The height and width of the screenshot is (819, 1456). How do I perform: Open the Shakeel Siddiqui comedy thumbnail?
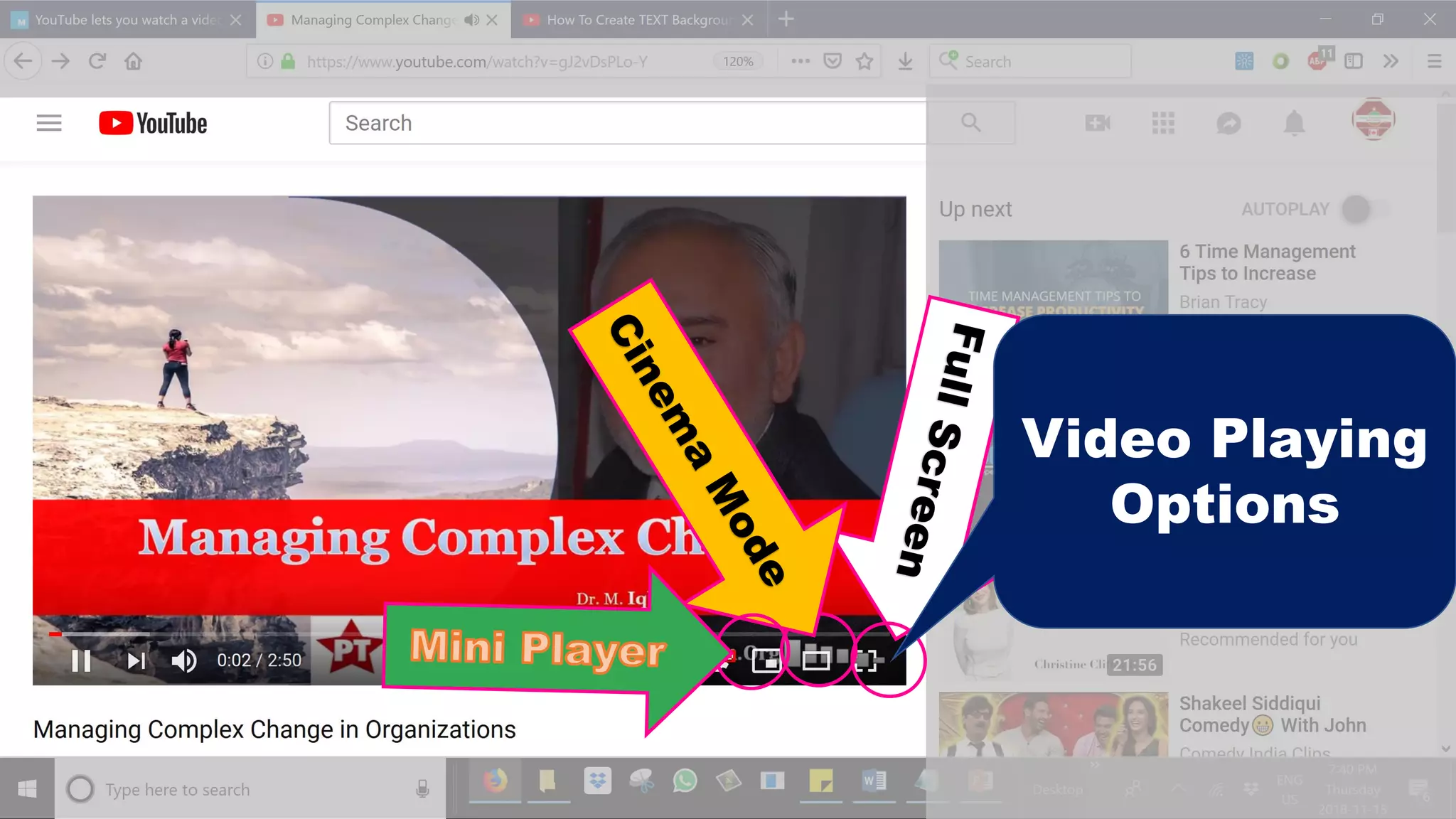click(1053, 724)
